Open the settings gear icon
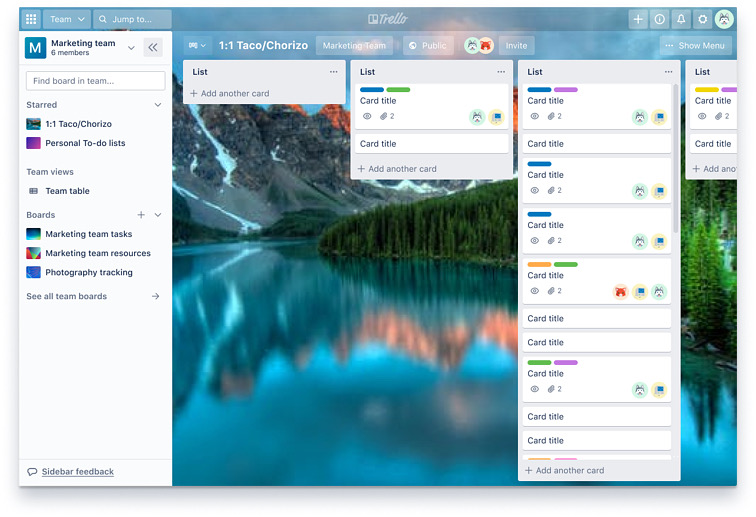 click(703, 19)
